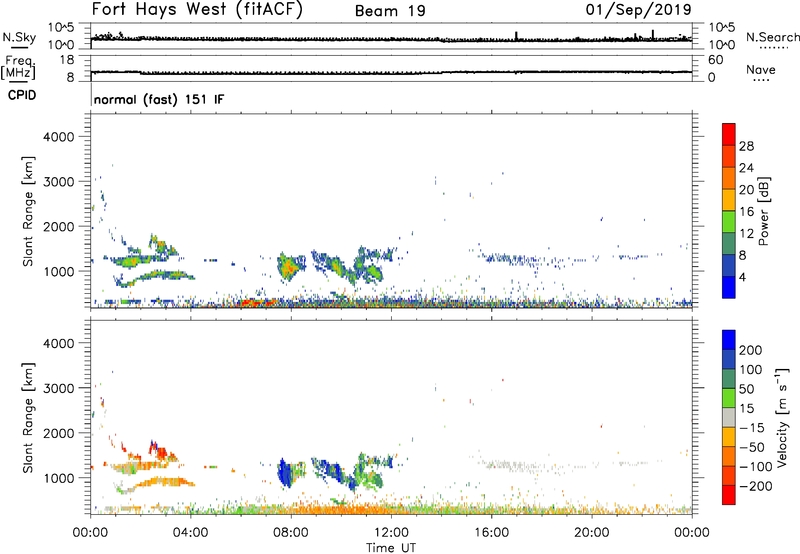The height and width of the screenshot is (554, 800).
Task: Click the "Velocity [m s-1]" colorbar title
Action: coord(782,417)
